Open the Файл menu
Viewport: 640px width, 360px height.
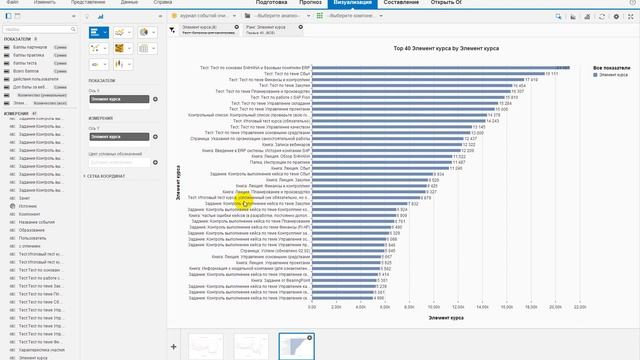pos(13,2)
